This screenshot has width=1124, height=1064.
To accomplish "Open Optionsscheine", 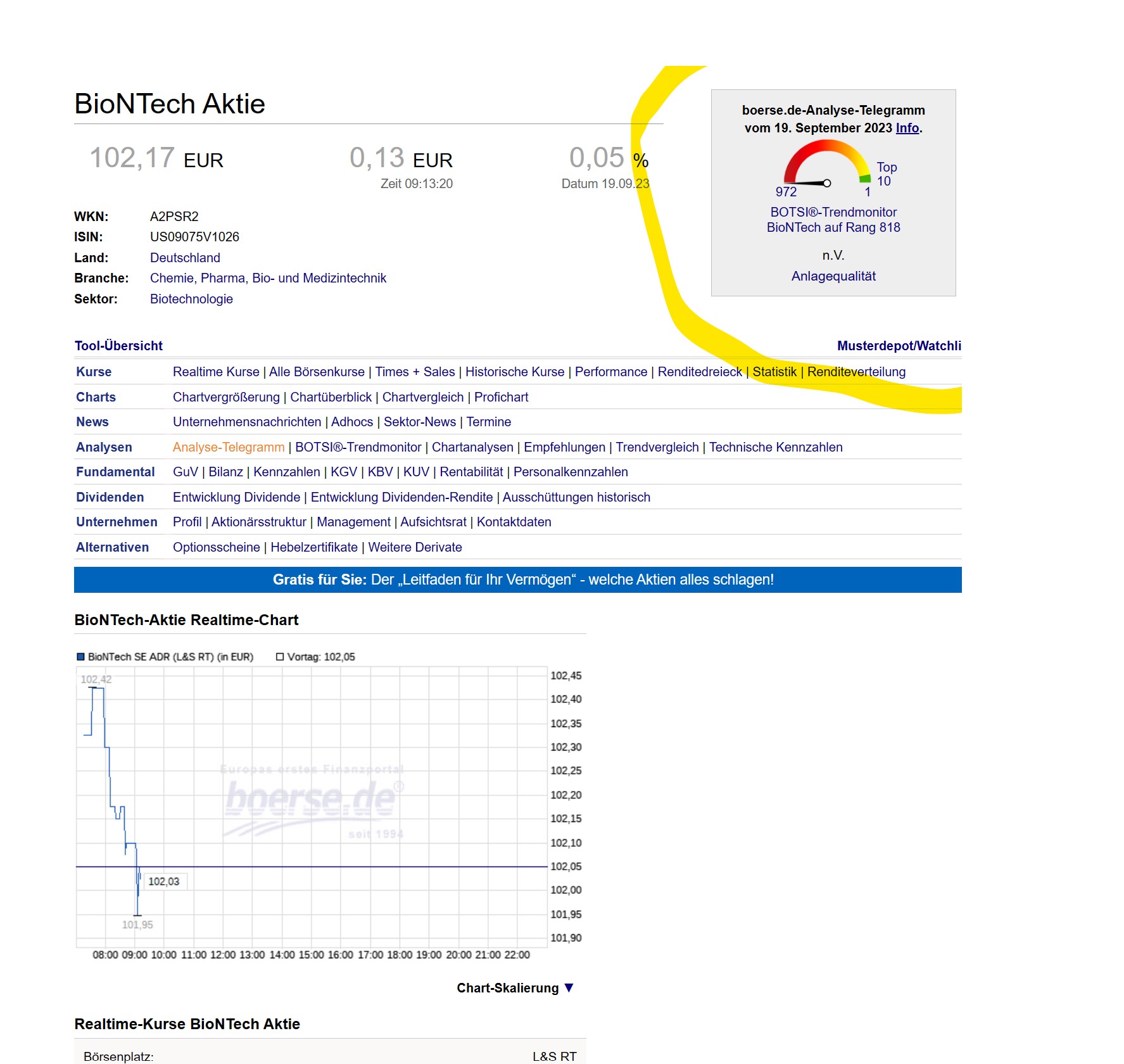I will click(217, 547).
